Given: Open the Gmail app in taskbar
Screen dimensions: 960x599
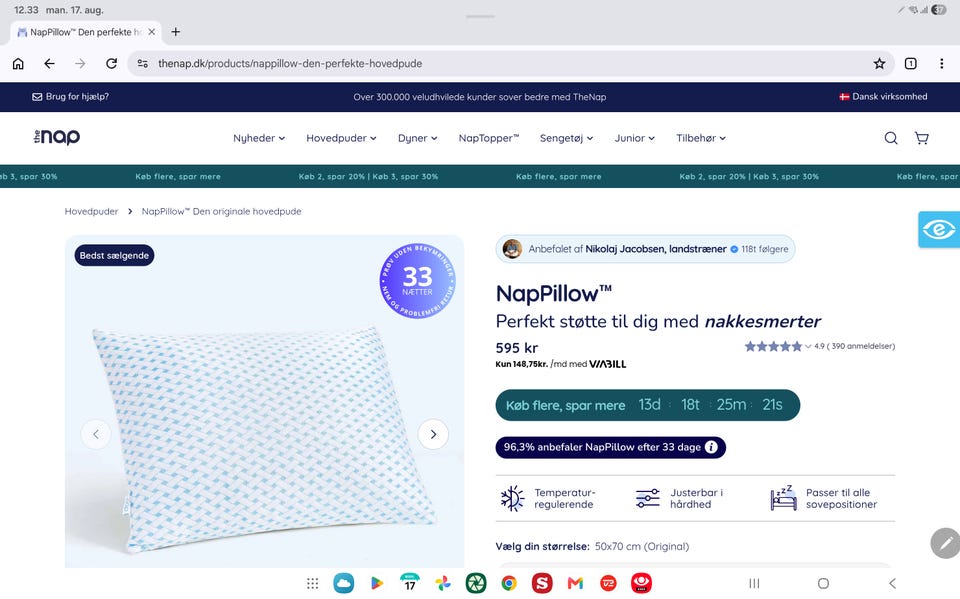Looking at the screenshot, I should pyautogui.click(x=575, y=583).
